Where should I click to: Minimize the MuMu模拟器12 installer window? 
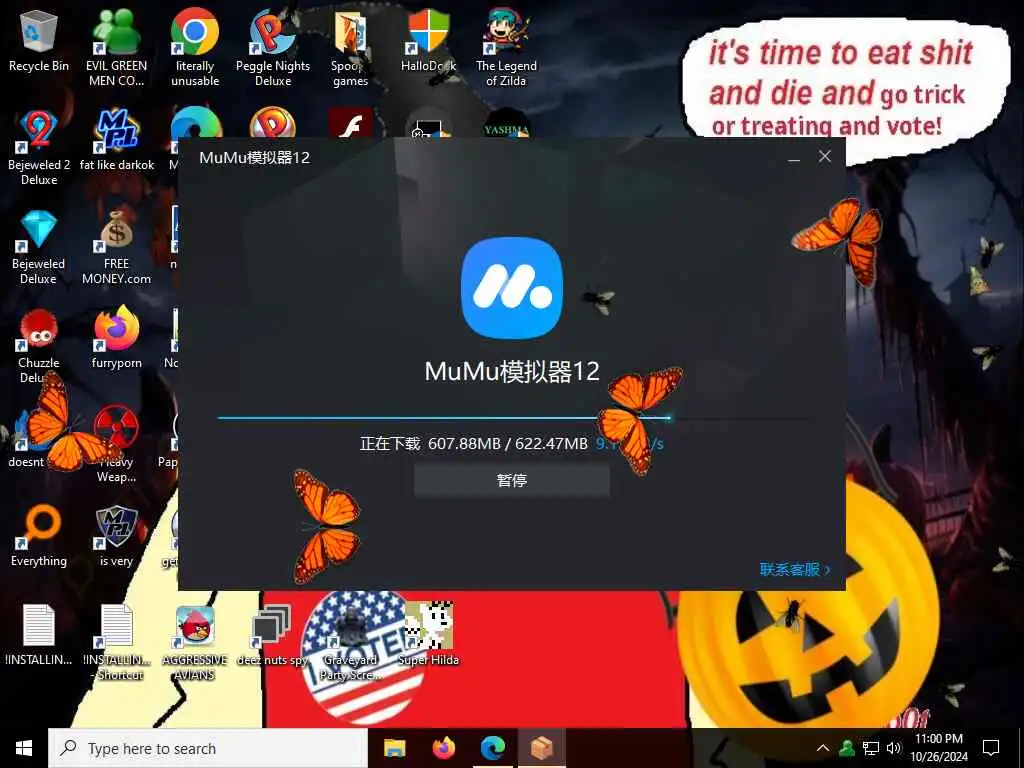click(793, 157)
